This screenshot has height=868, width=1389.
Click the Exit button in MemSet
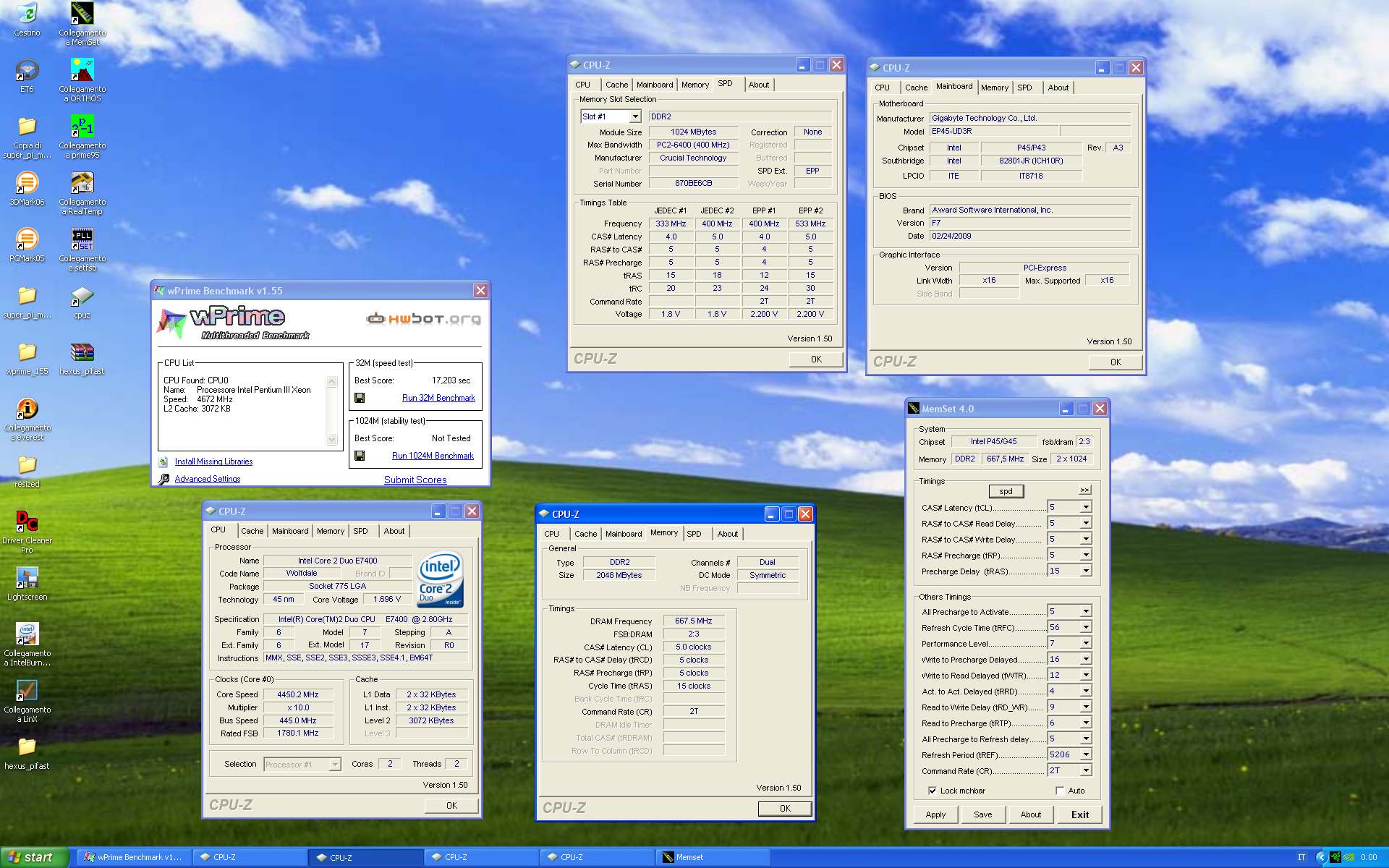(x=1080, y=814)
